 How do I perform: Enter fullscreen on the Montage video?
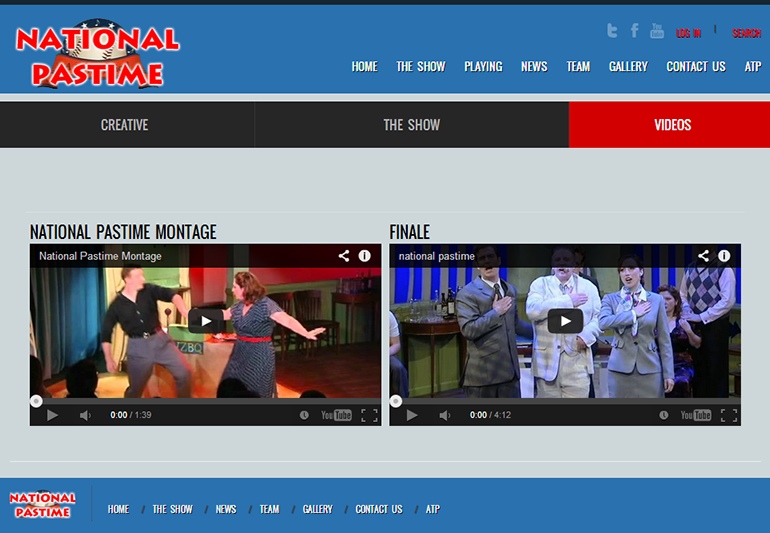pyautogui.click(x=369, y=416)
